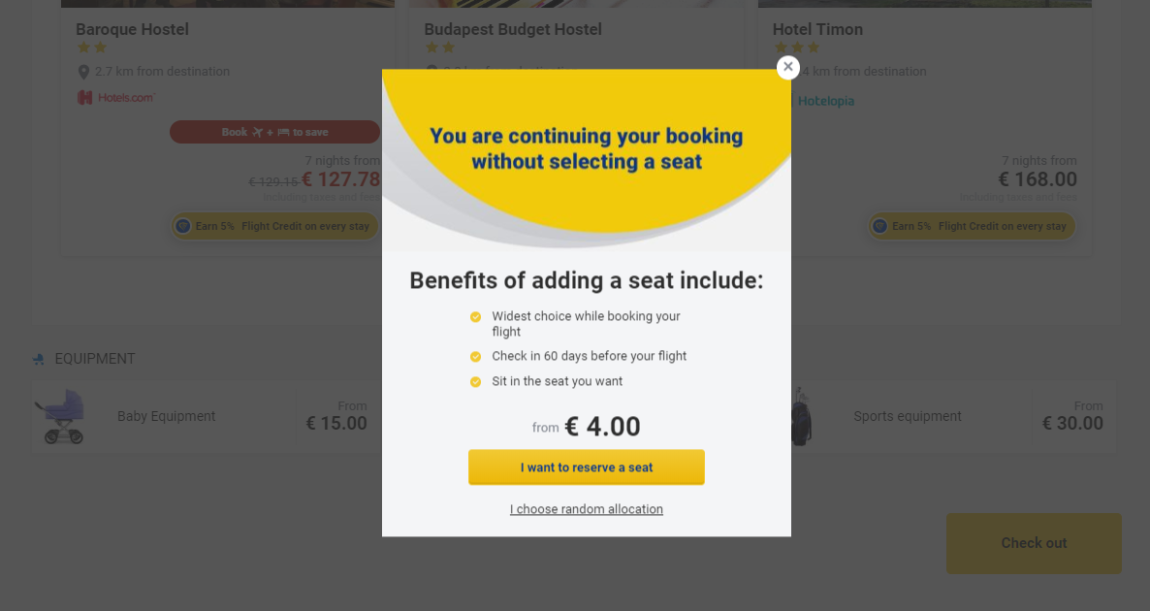Click 'I want to reserve a seat'
This screenshot has height=611, width=1150.
(586, 467)
